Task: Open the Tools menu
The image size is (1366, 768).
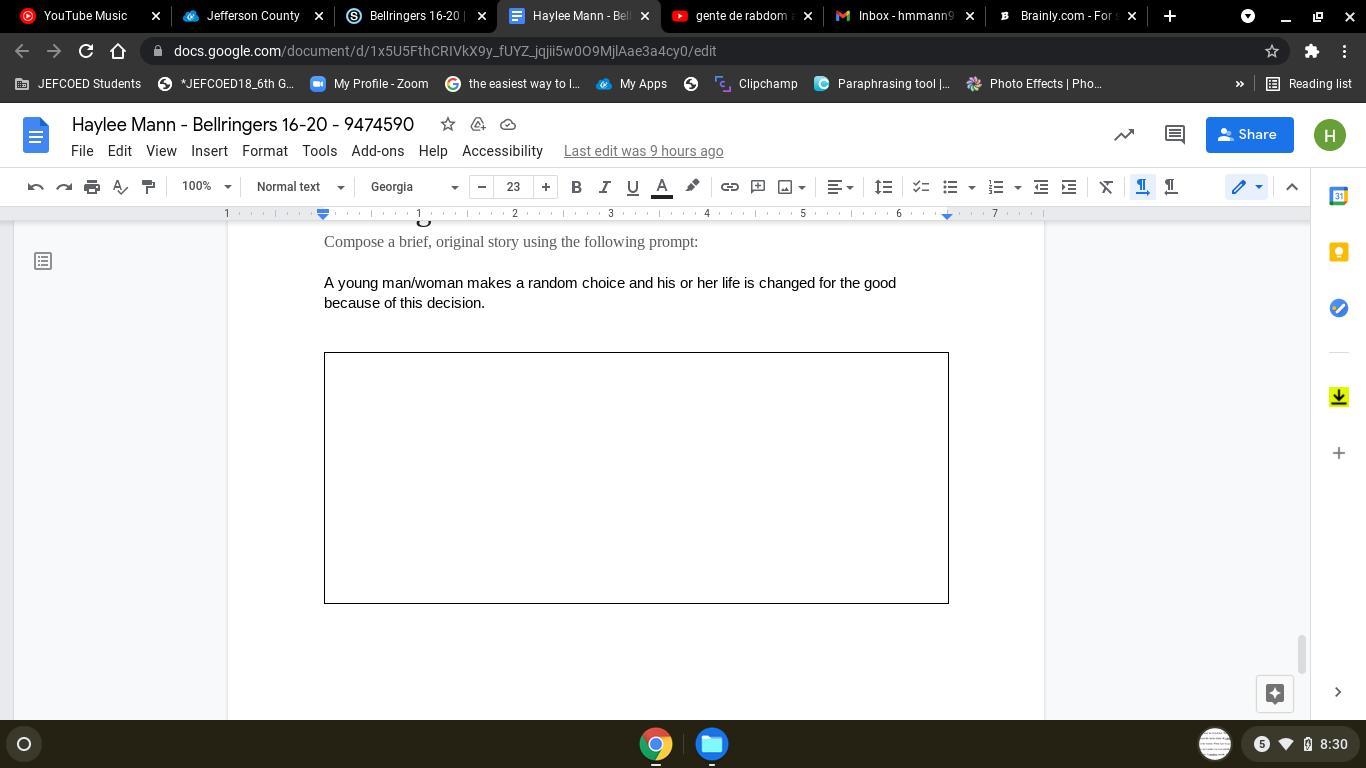Action: pyautogui.click(x=320, y=151)
